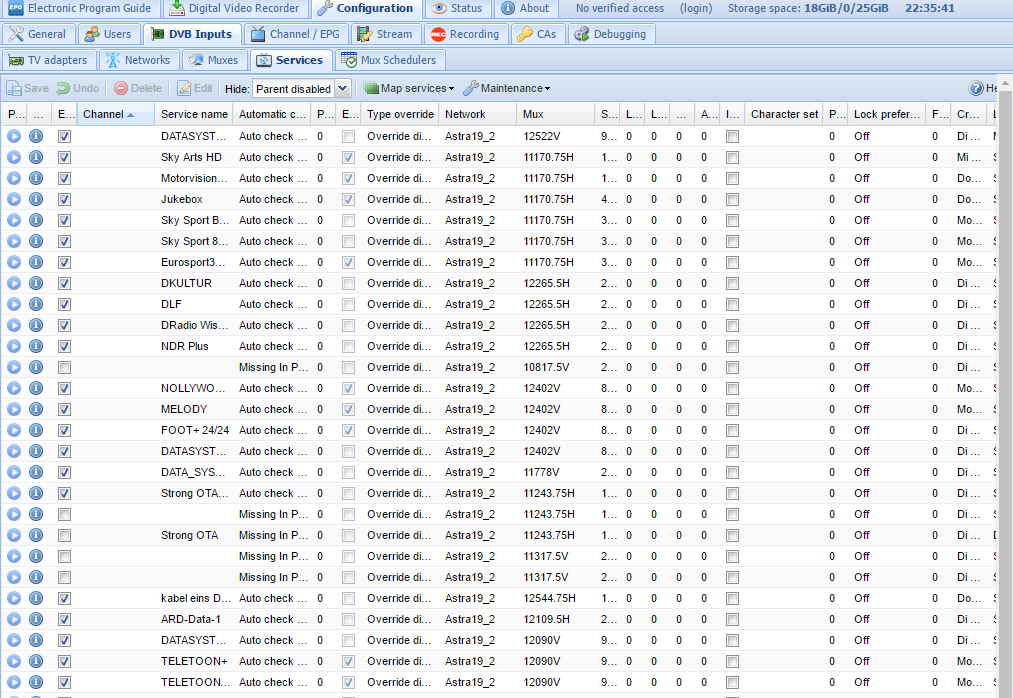The width and height of the screenshot is (1013, 698).
Task: Open info for MELODY service
Action: [x=36, y=409]
